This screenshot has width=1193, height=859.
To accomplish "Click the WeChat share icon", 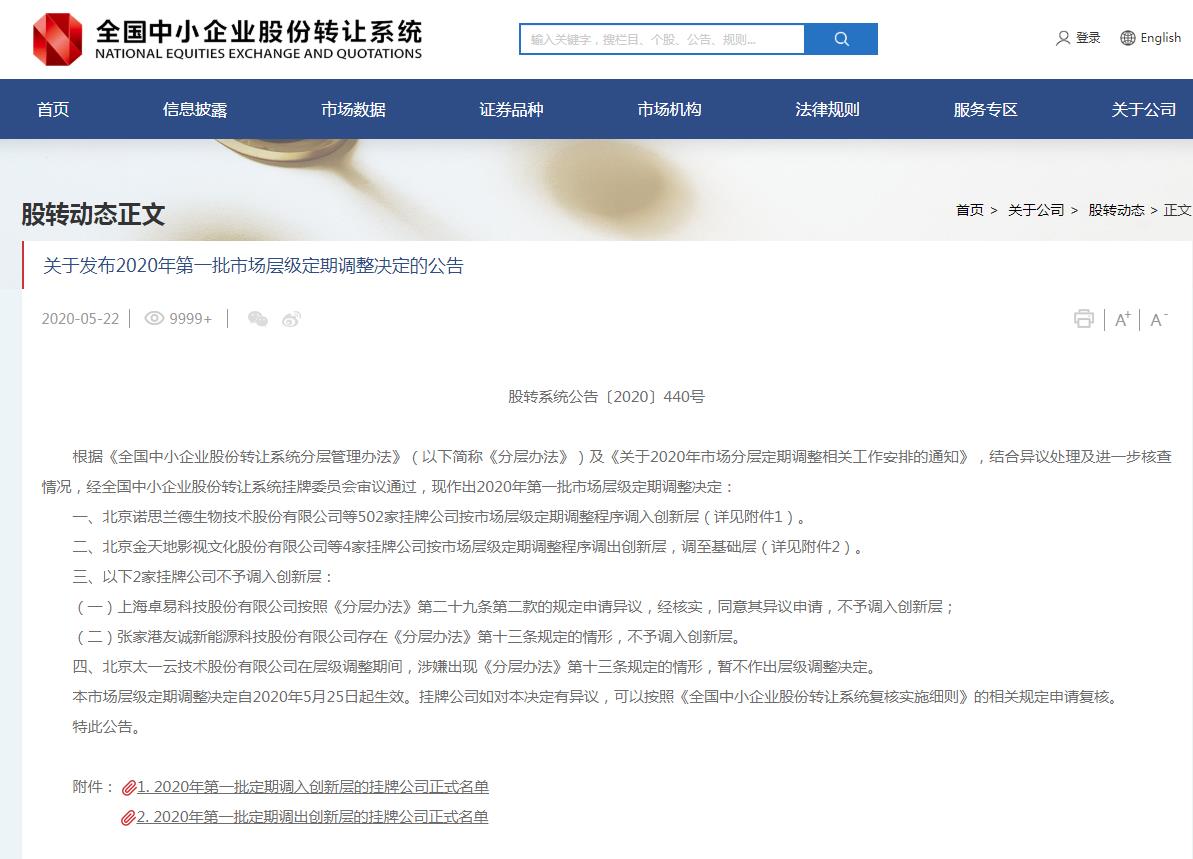I will click(x=258, y=319).
